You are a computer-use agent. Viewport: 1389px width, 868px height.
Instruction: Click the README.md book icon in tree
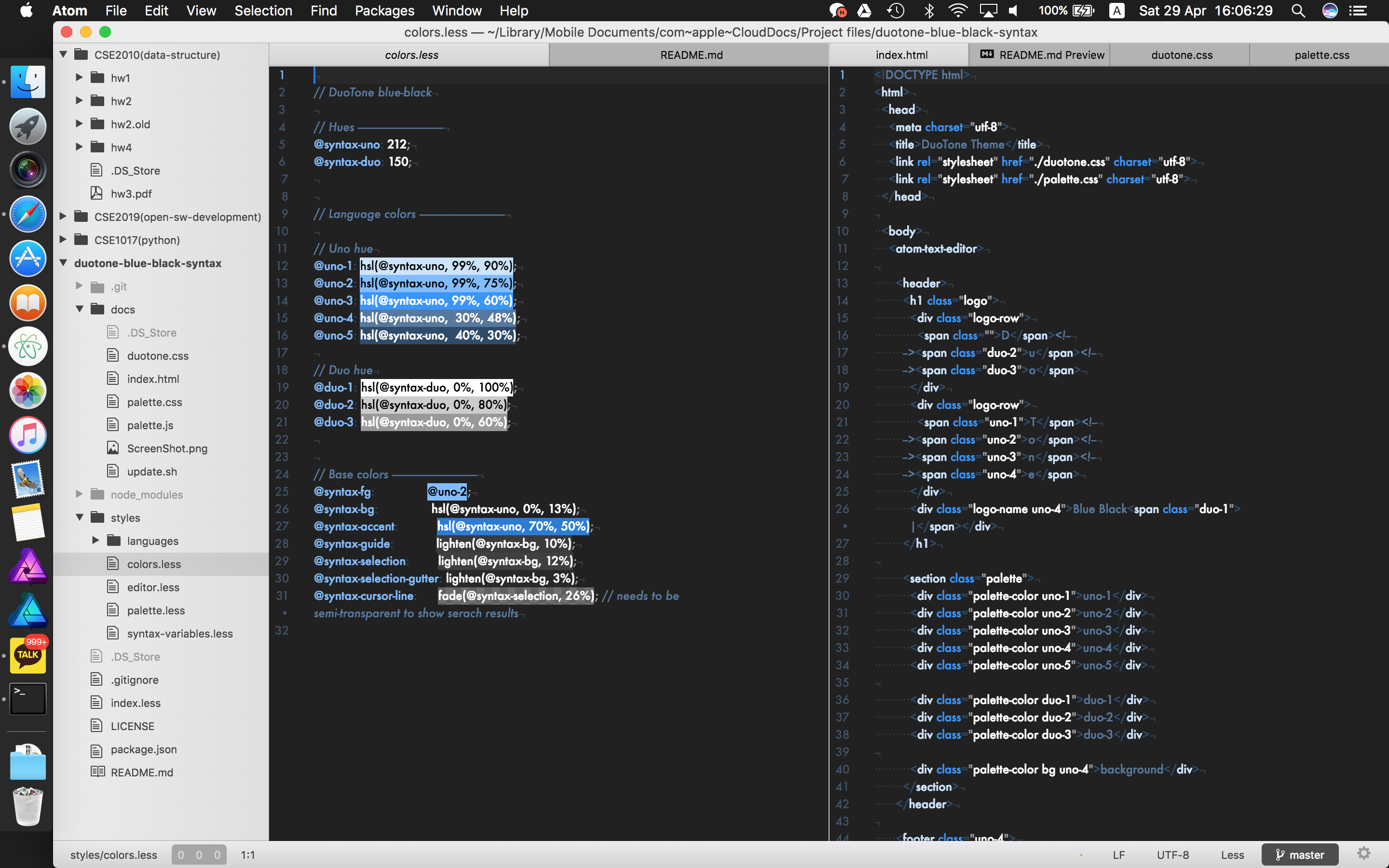[97, 772]
